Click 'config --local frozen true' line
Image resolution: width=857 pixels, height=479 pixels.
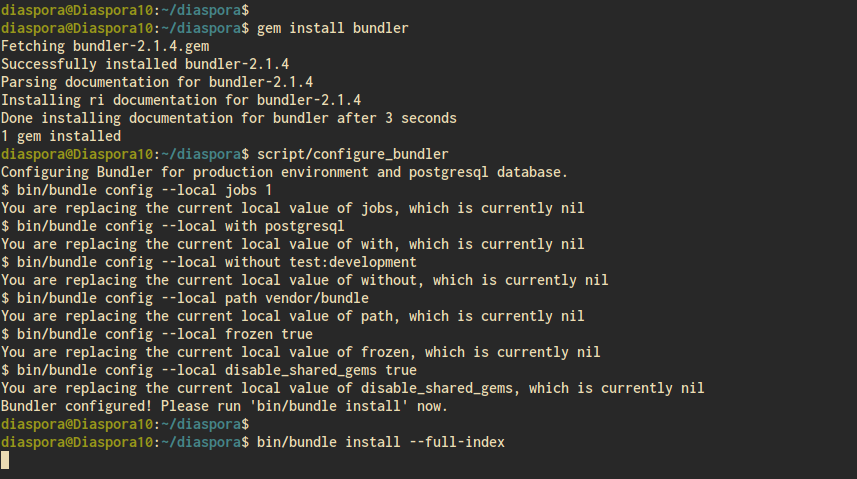point(157,335)
